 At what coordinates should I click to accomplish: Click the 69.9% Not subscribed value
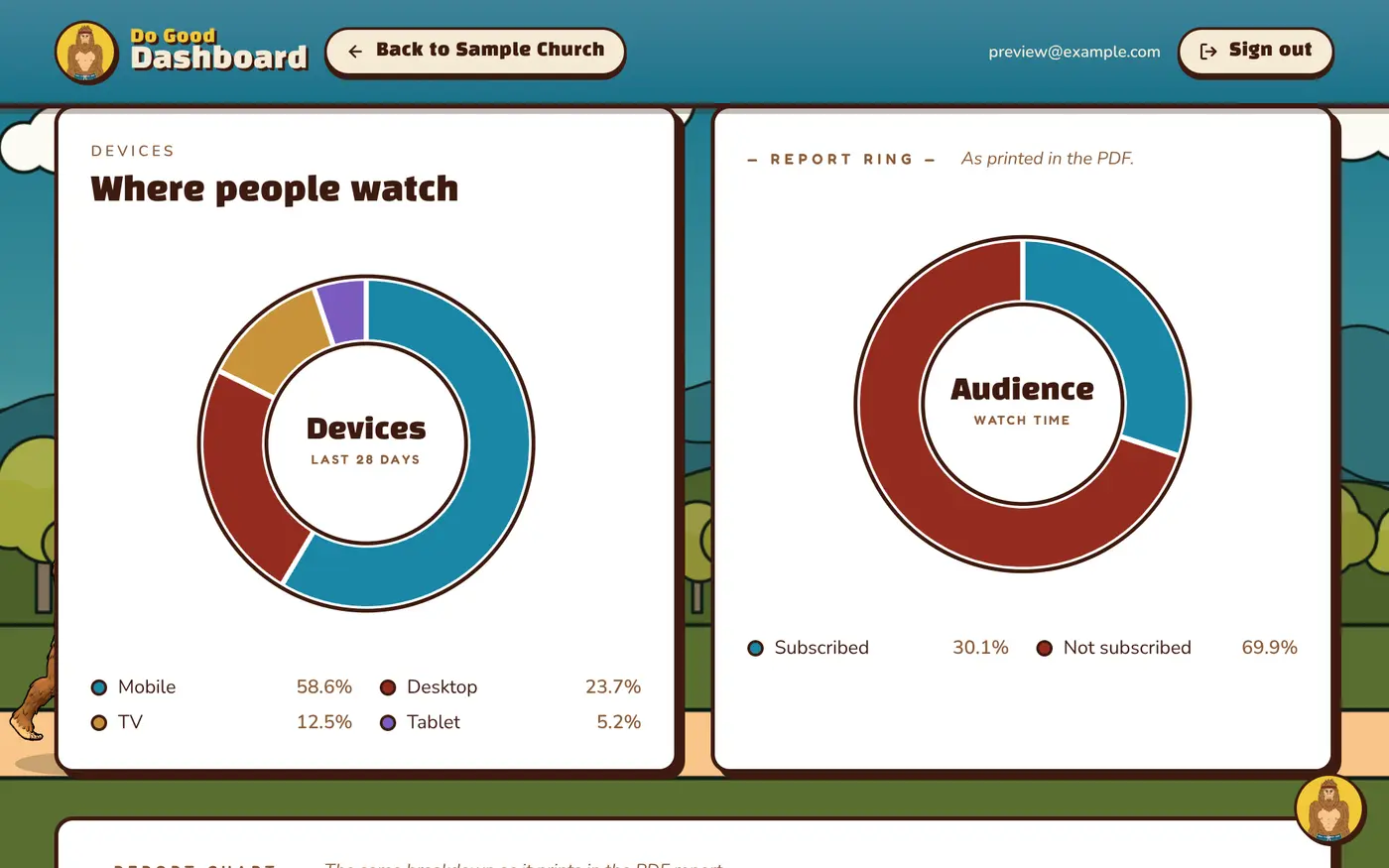[1269, 648]
